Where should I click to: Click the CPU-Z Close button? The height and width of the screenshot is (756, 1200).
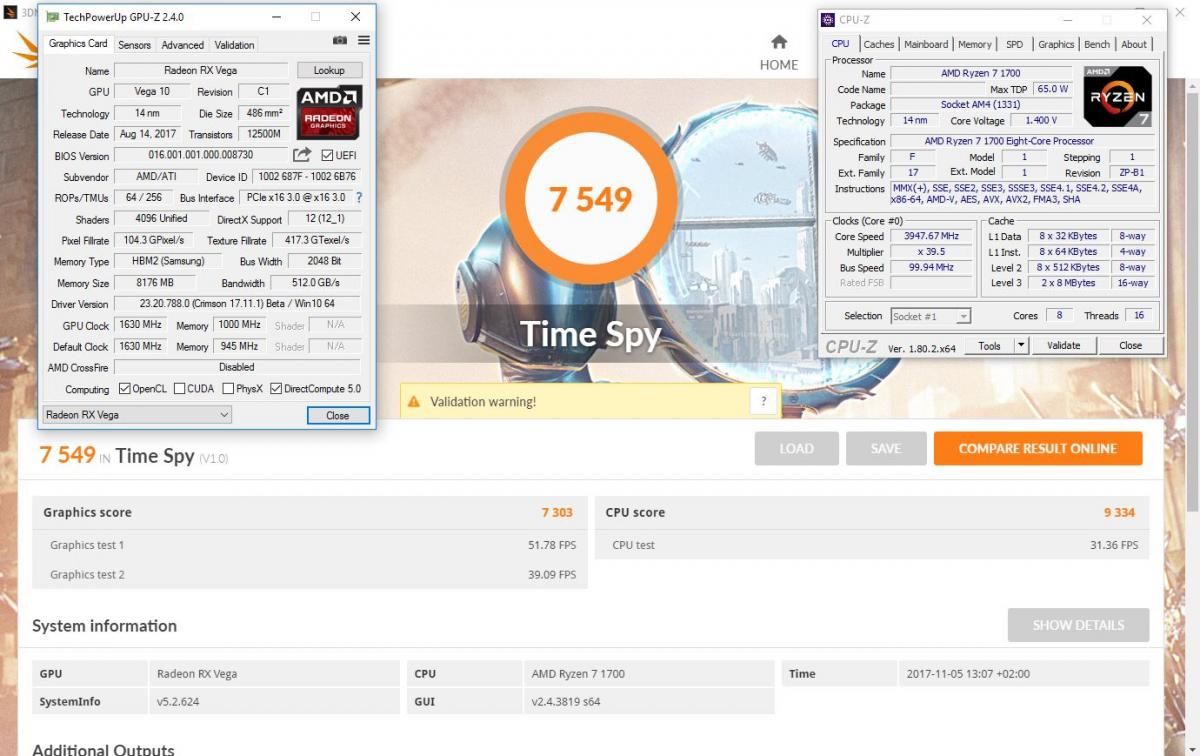(1130, 345)
